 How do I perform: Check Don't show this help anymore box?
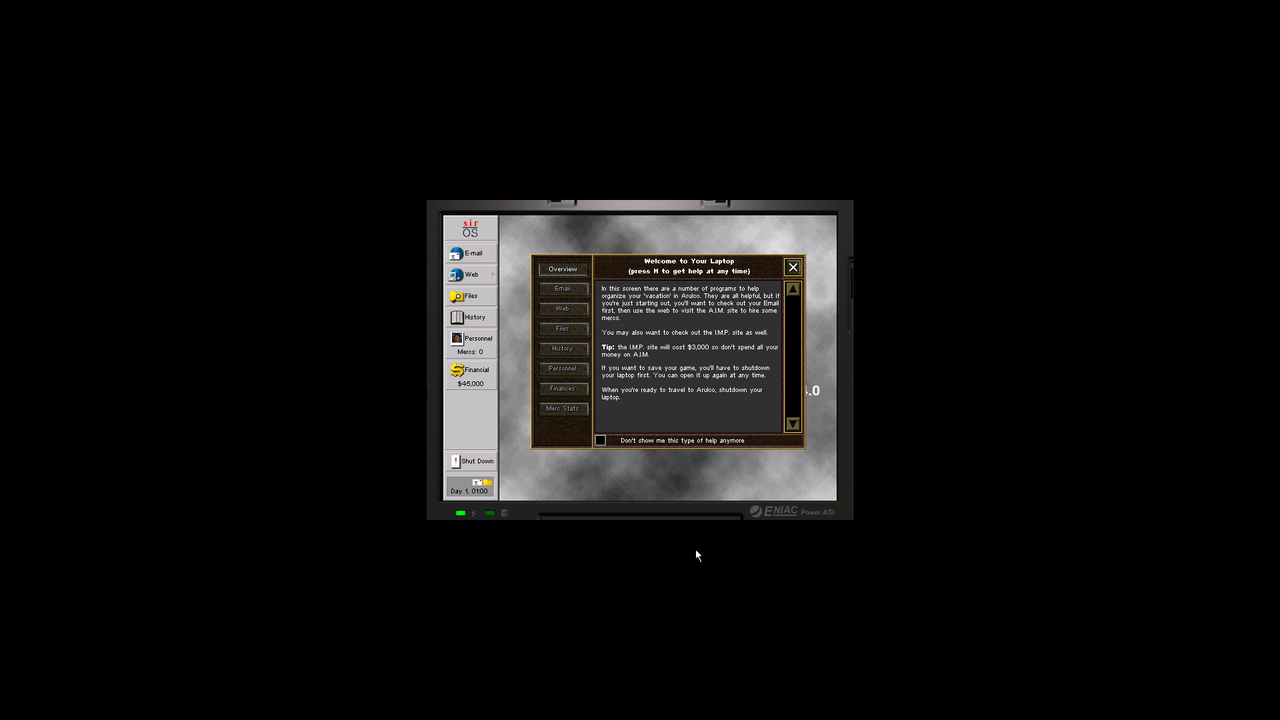click(x=600, y=440)
